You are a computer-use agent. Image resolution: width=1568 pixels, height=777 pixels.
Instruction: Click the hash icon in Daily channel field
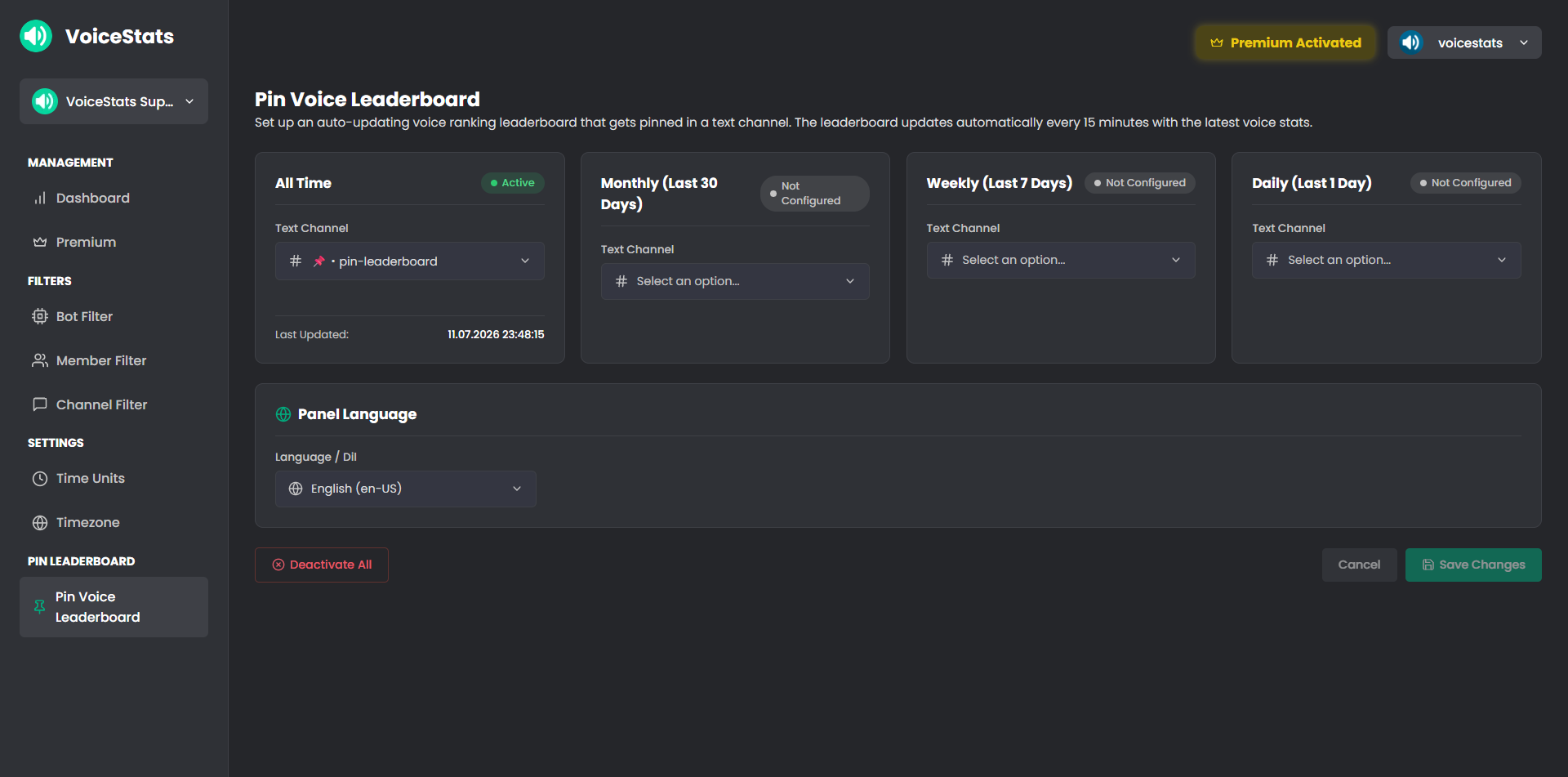click(1272, 260)
